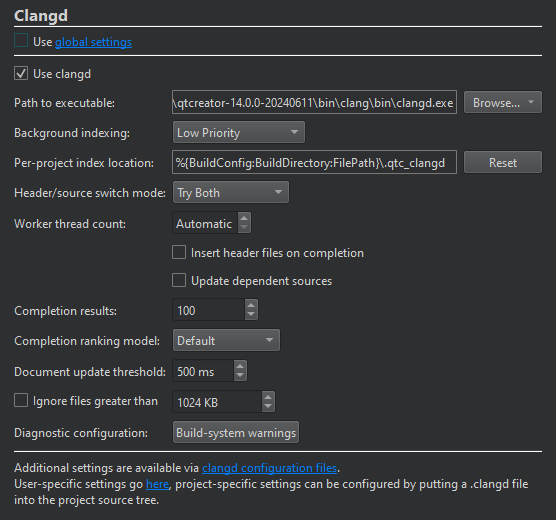Decrease the worker thread count

coord(244,228)
